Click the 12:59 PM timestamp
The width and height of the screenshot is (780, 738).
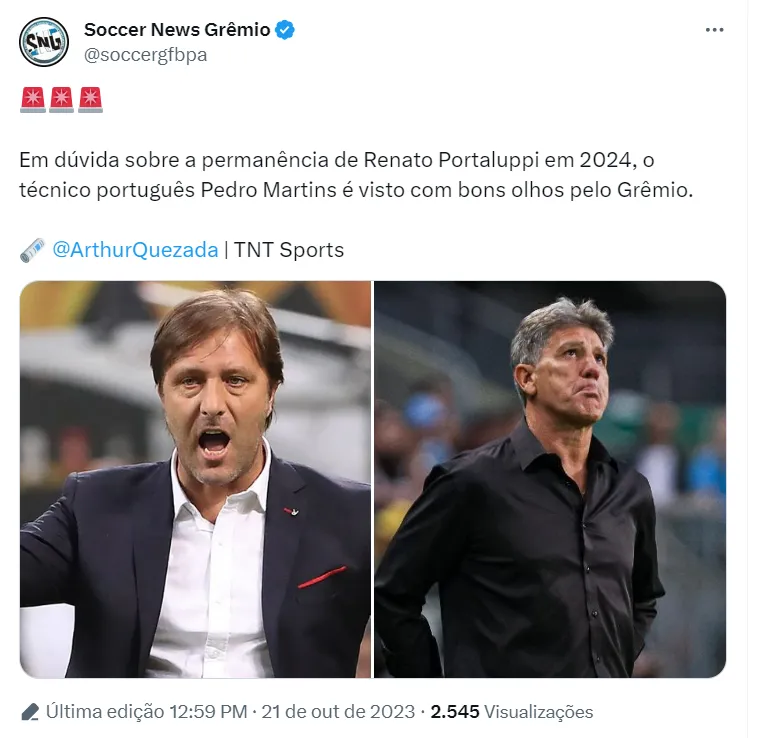click(x=207, y=712)
